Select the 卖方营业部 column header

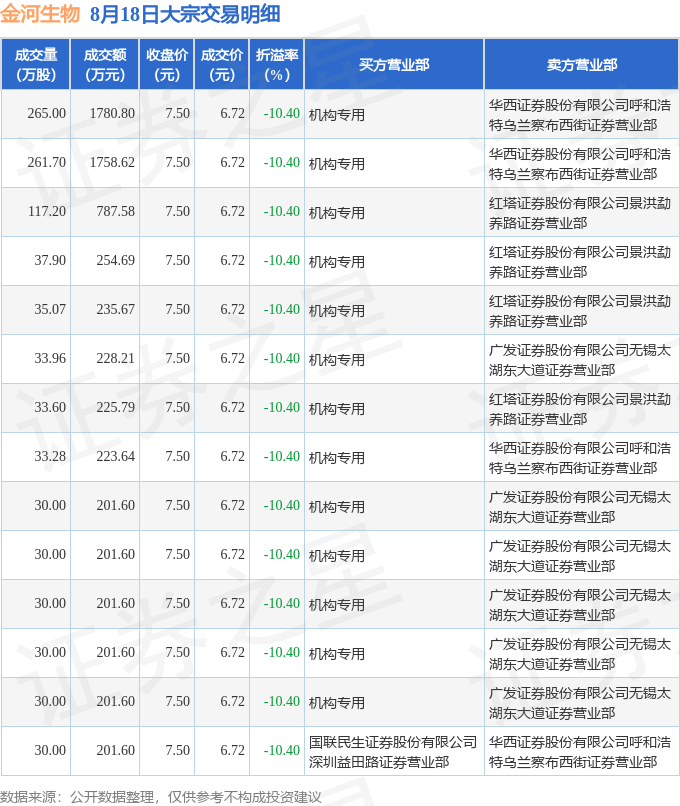tap(582, 65)
